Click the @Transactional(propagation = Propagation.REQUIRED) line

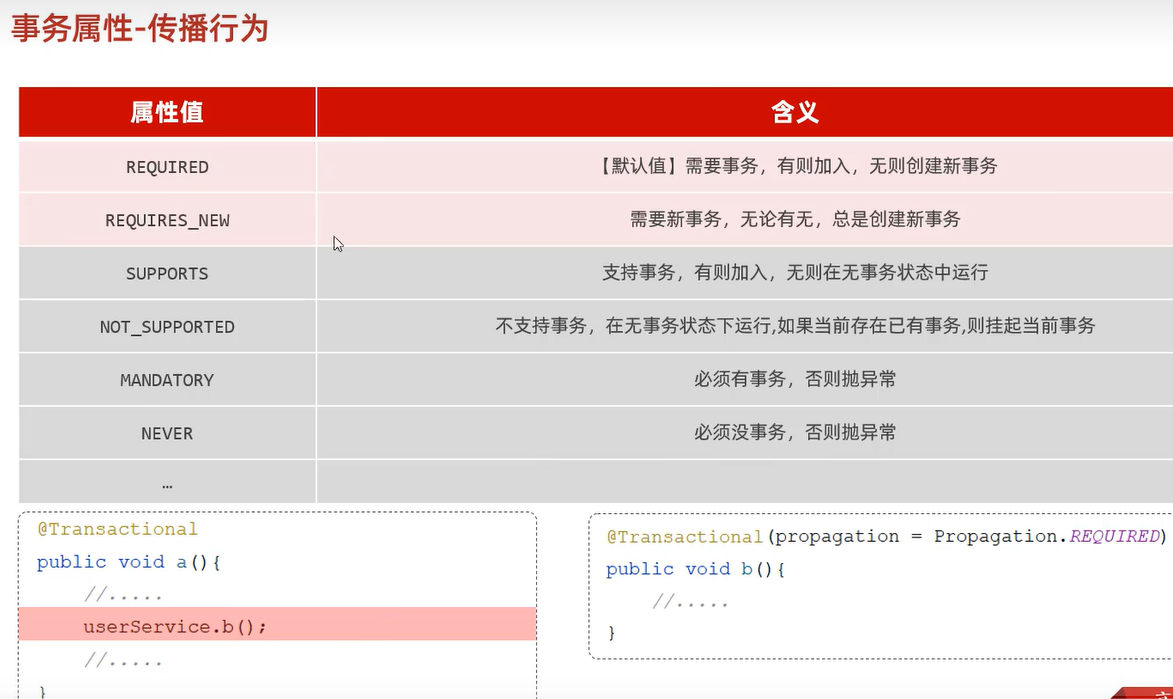(x=886, y=537)
